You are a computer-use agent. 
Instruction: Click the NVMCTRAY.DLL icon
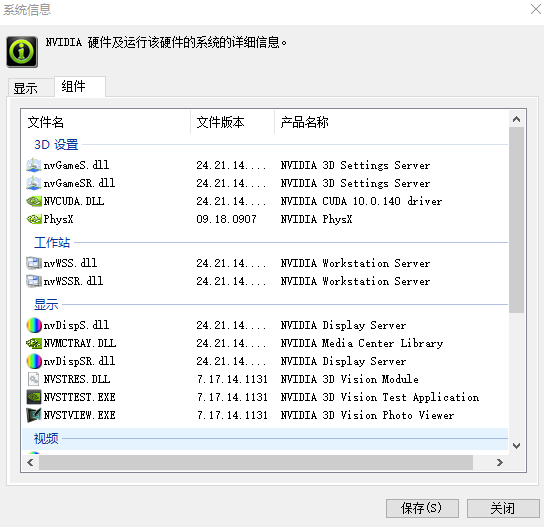[34, 343]
